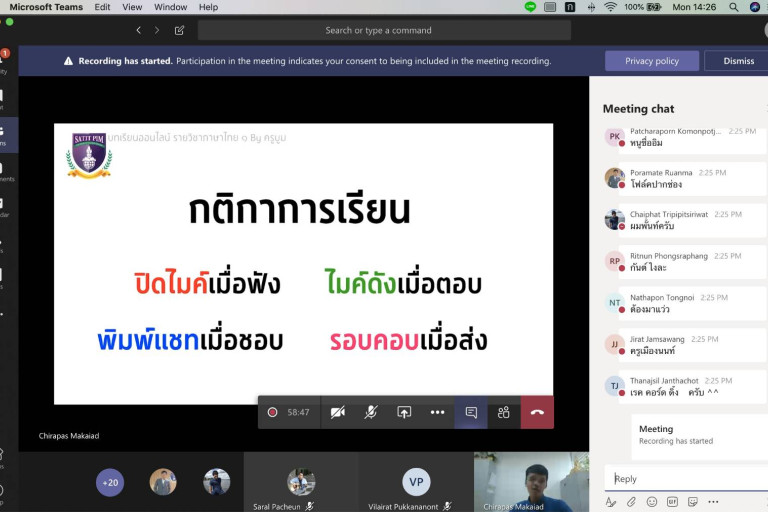Attach a file to the chat reply
The width and height of the screenshot is (768, 512).
[631, 501]
